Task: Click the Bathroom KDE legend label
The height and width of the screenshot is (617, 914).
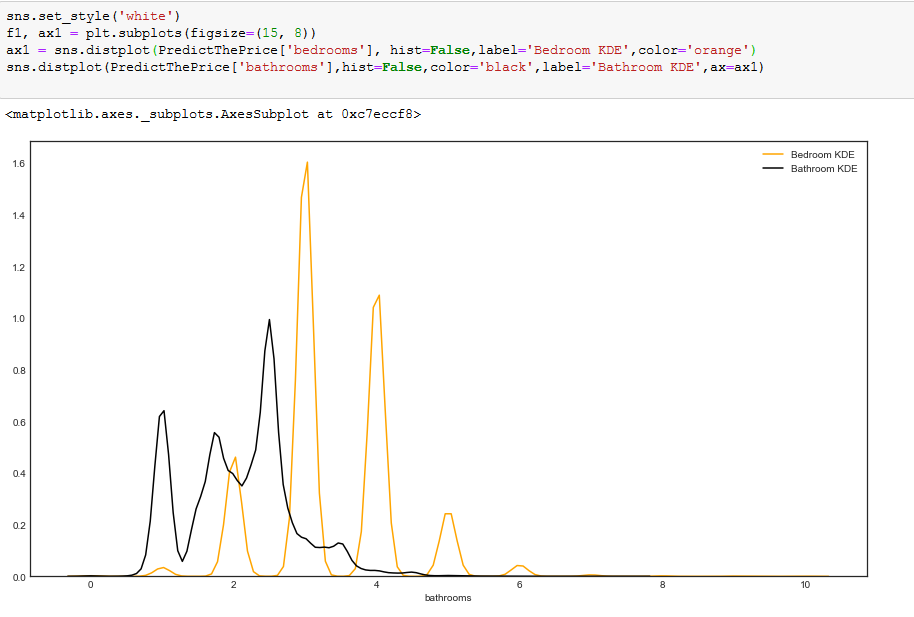Action: tap(824, 169)
